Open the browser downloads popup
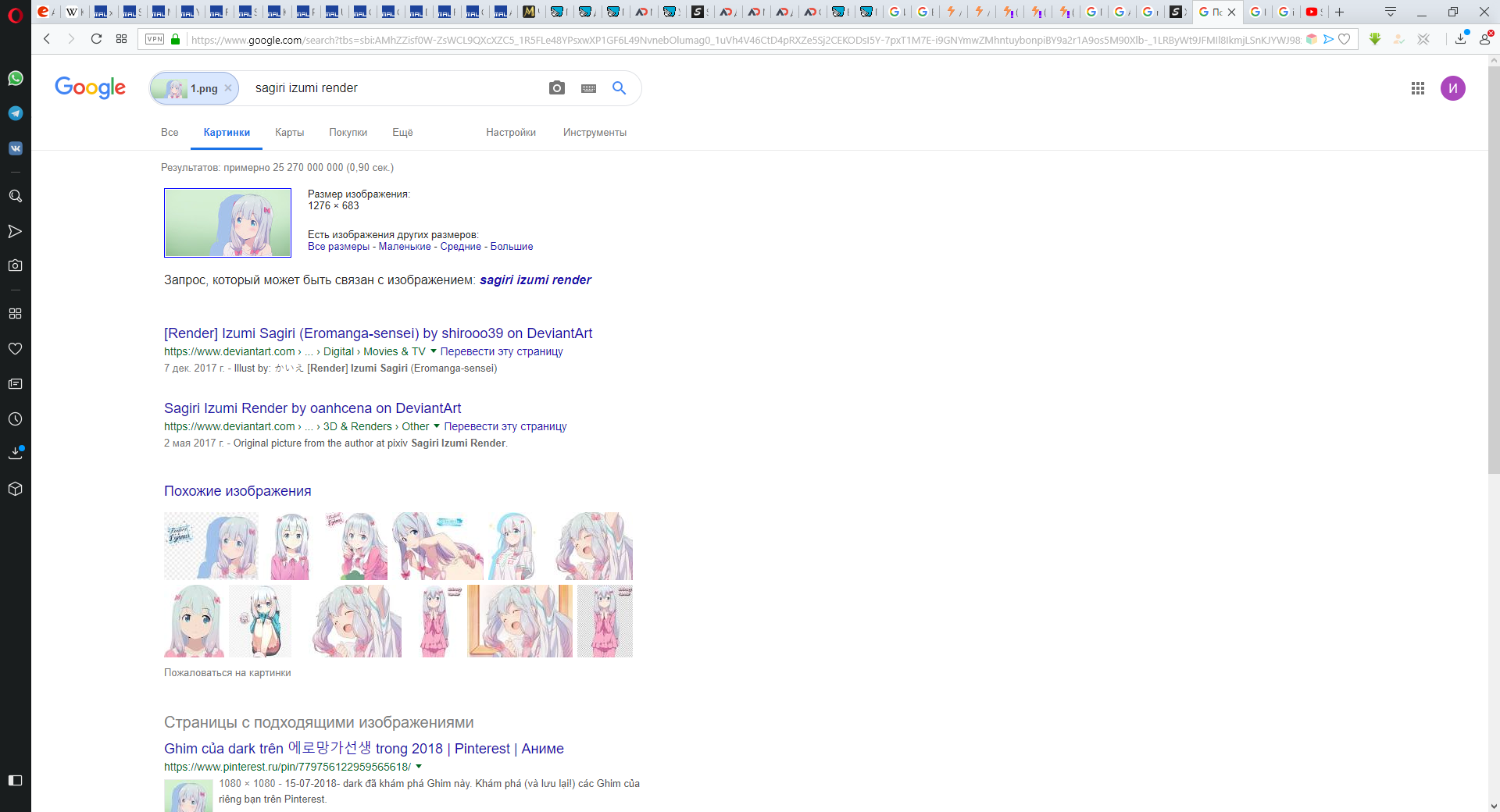Viewport: 1500px width, 812px height. (x=1461, y=38)
